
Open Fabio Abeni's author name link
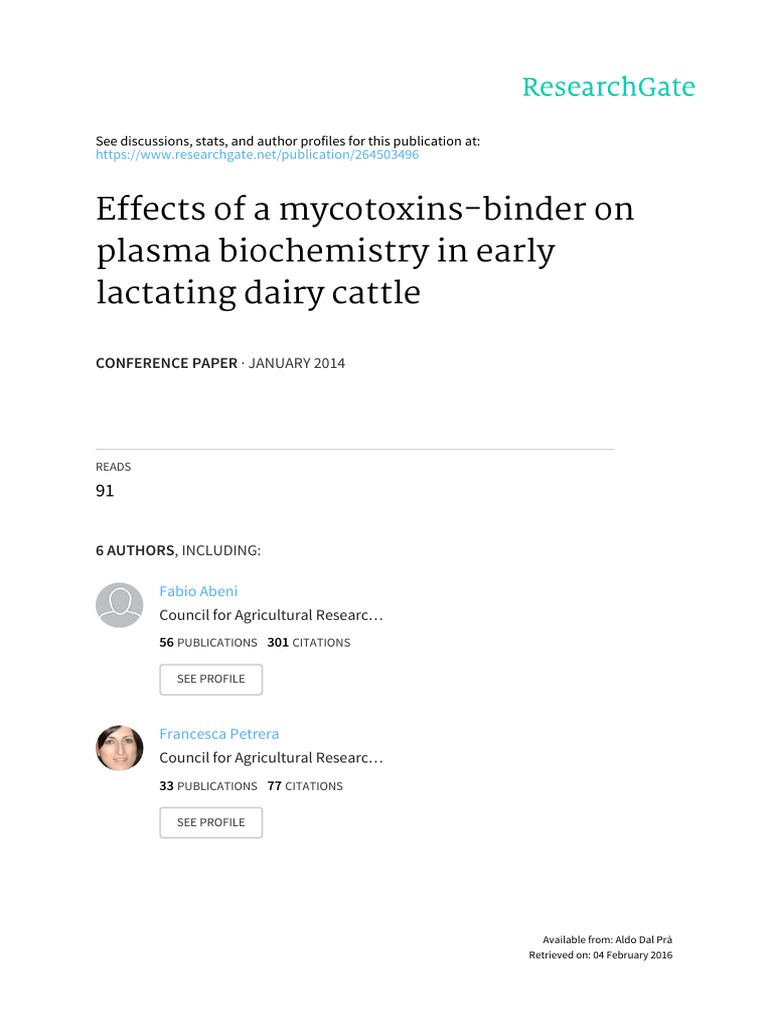click(x=198, y=591)
